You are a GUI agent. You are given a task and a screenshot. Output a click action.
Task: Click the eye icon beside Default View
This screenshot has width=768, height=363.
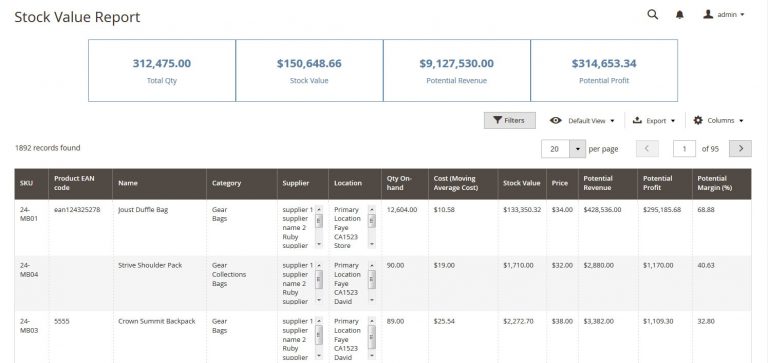pyautogui.click(x=555, y=121)
